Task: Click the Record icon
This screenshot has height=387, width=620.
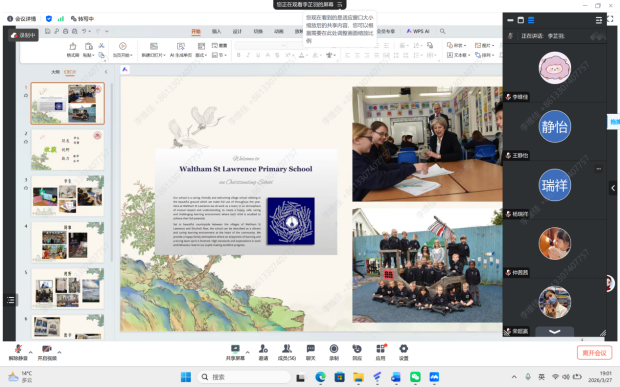Action: pos(334,352)
